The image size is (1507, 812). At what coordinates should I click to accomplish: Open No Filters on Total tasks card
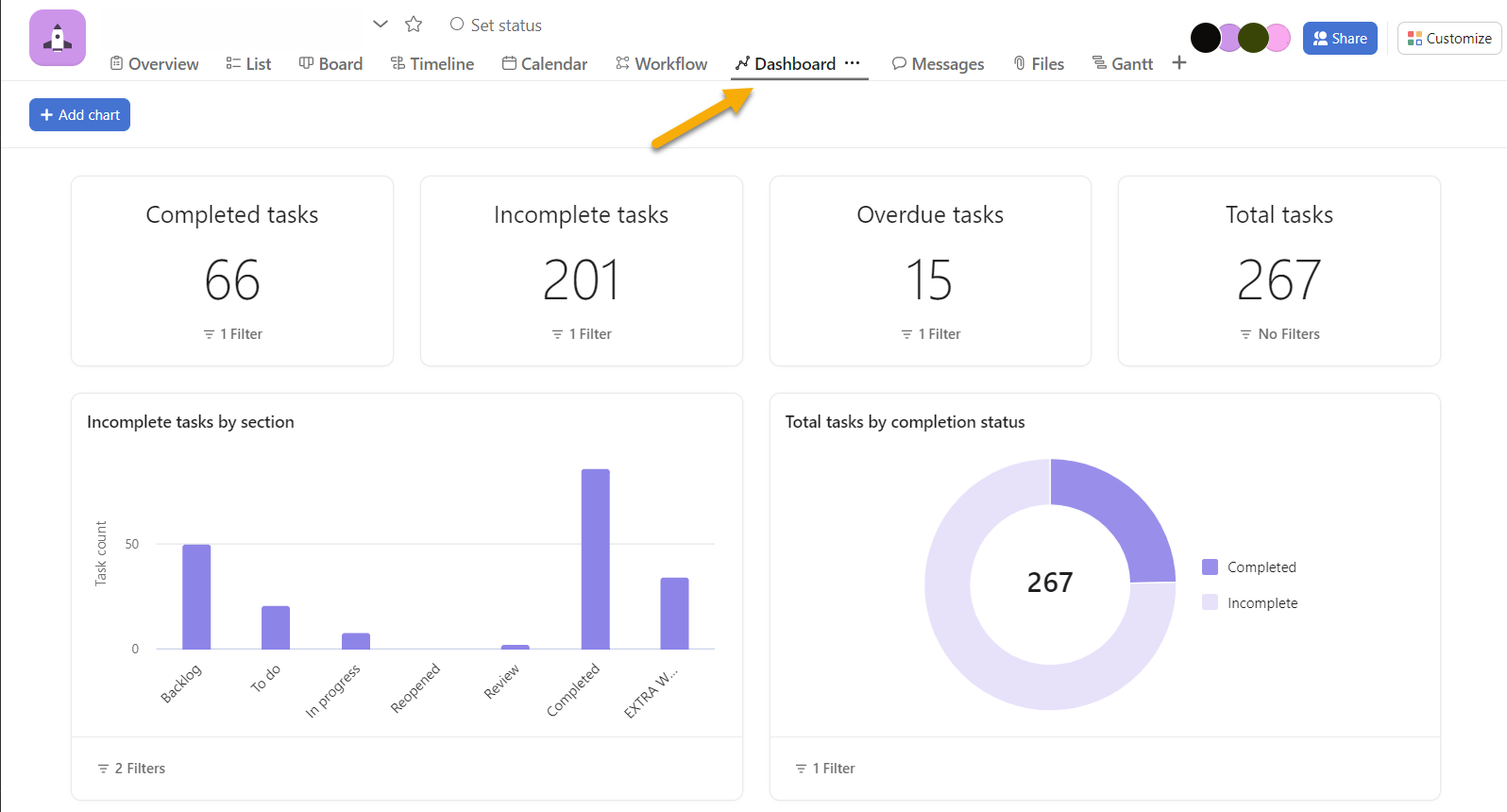point(1279,334)
